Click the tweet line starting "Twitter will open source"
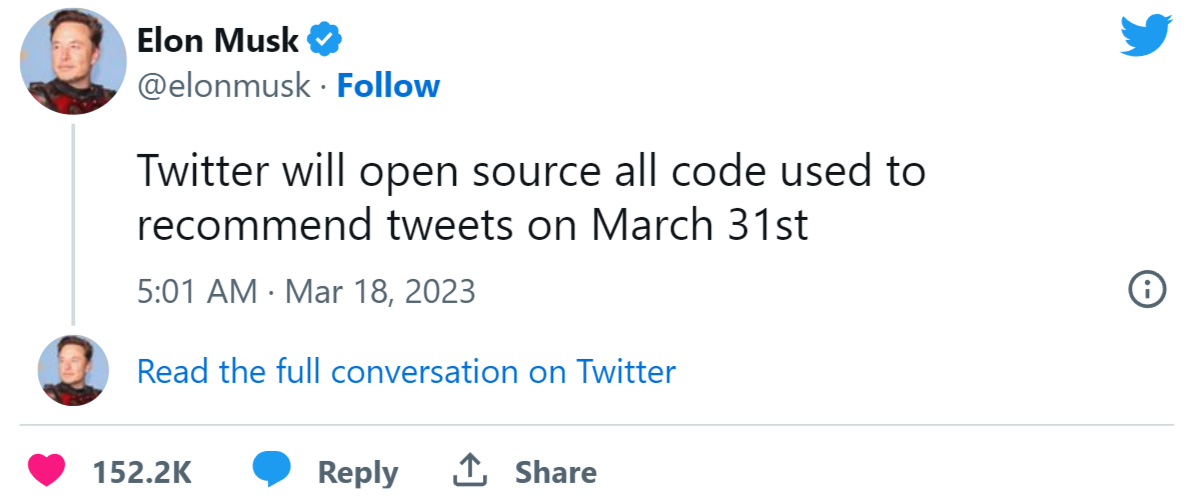Screen dimensions: 1190x498 point(531,172)
